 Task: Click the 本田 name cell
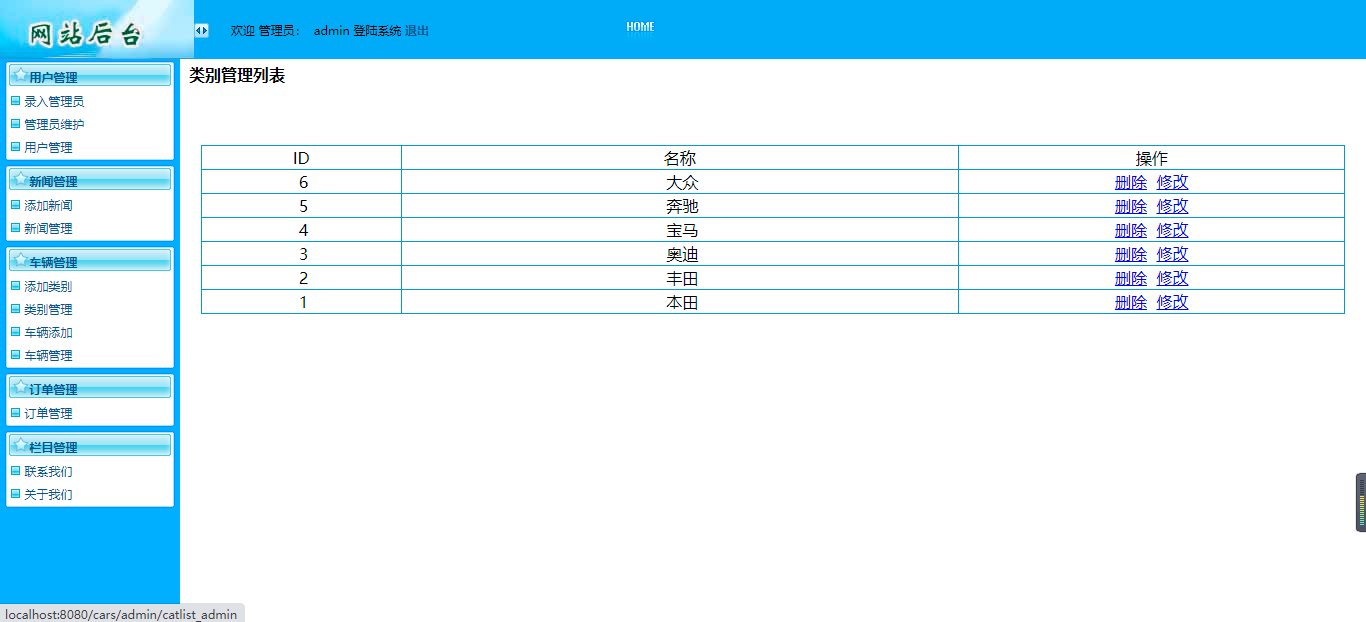[x=680, y=302]
